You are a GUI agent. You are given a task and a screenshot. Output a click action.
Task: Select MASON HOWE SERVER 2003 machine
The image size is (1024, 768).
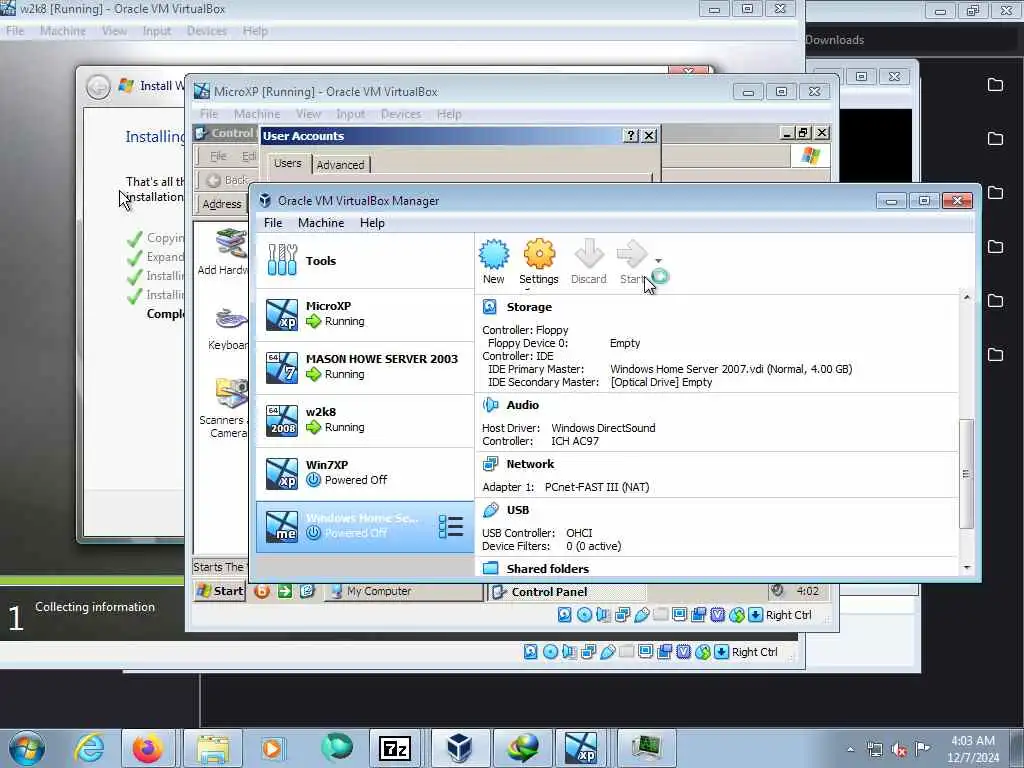tap(364, 367)
